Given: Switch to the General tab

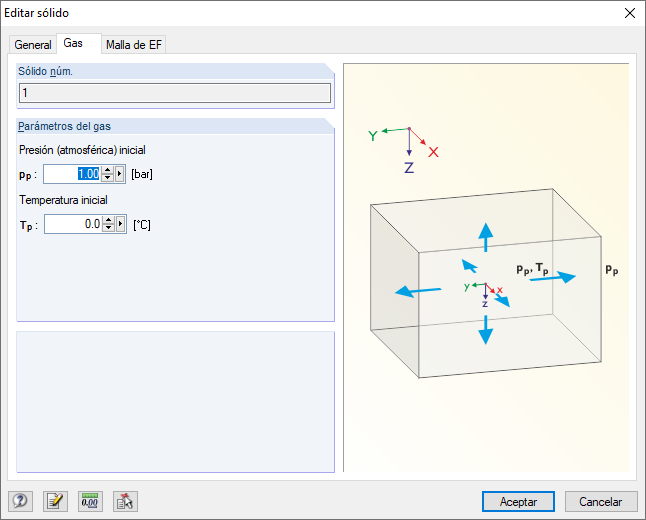Looking at the screenshot, I should 33,45.
